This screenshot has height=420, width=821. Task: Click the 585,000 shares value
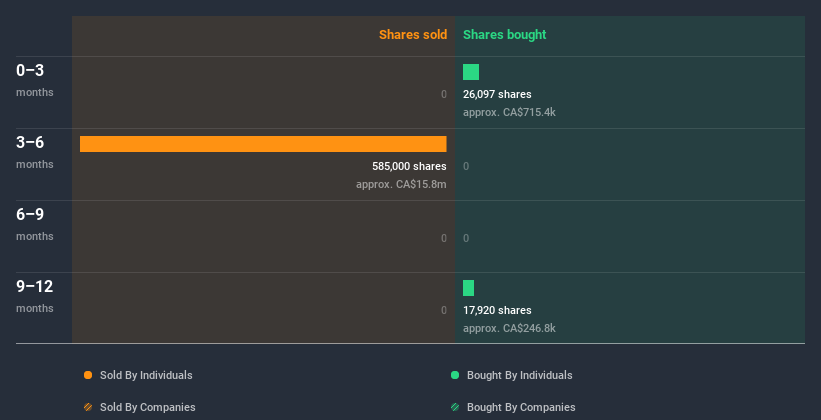(x=409, y=166)
